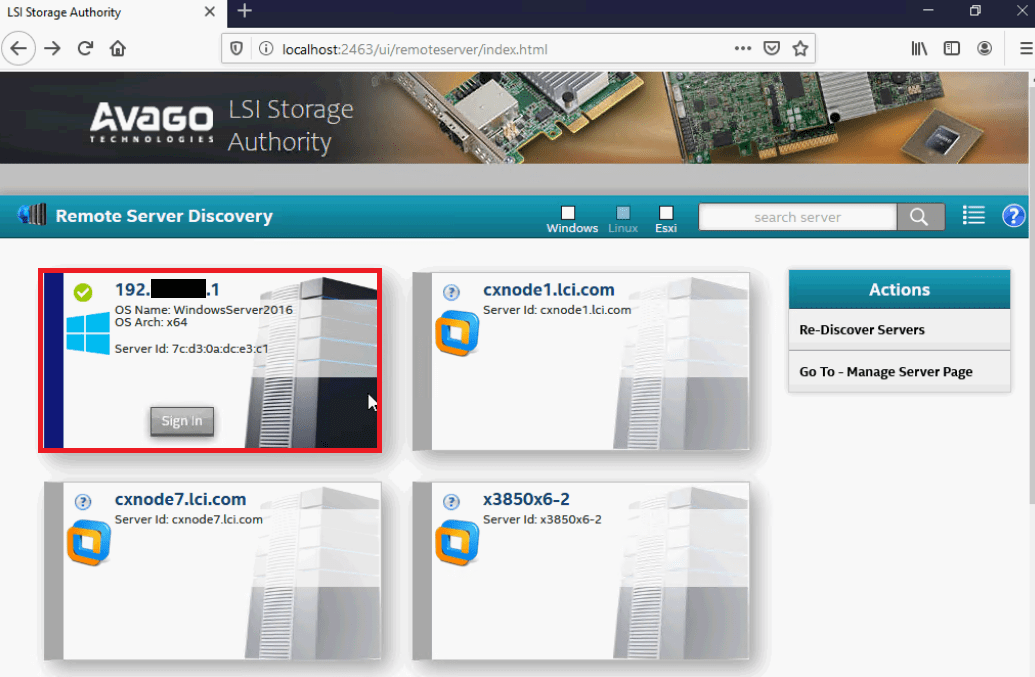Screen dimensions: 1035x677
Task: Click the magnifier search button
Action: (x=919, y=217)
